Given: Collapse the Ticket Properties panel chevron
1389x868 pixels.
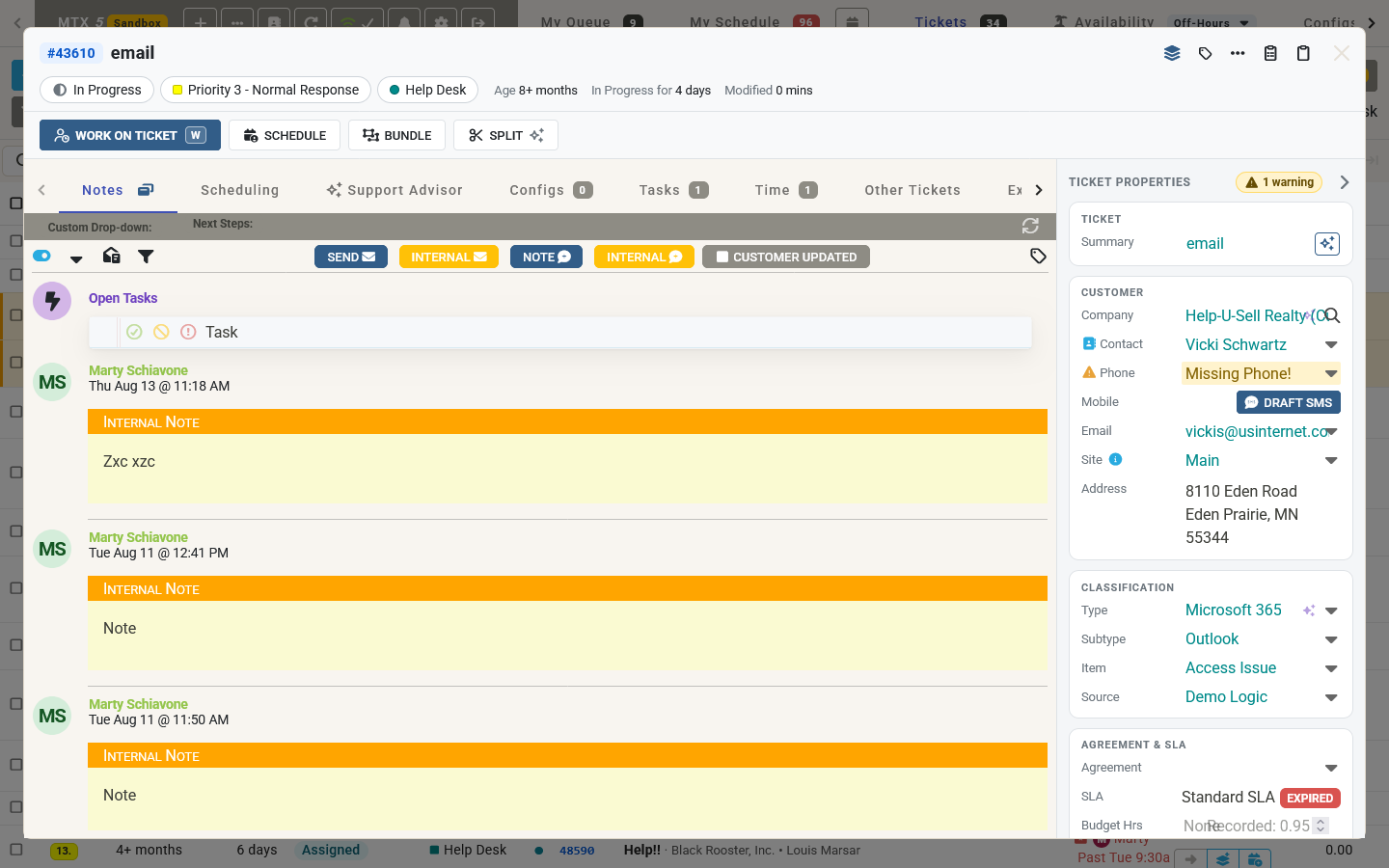Looking at the screenshot, I should click(1345, 181).
